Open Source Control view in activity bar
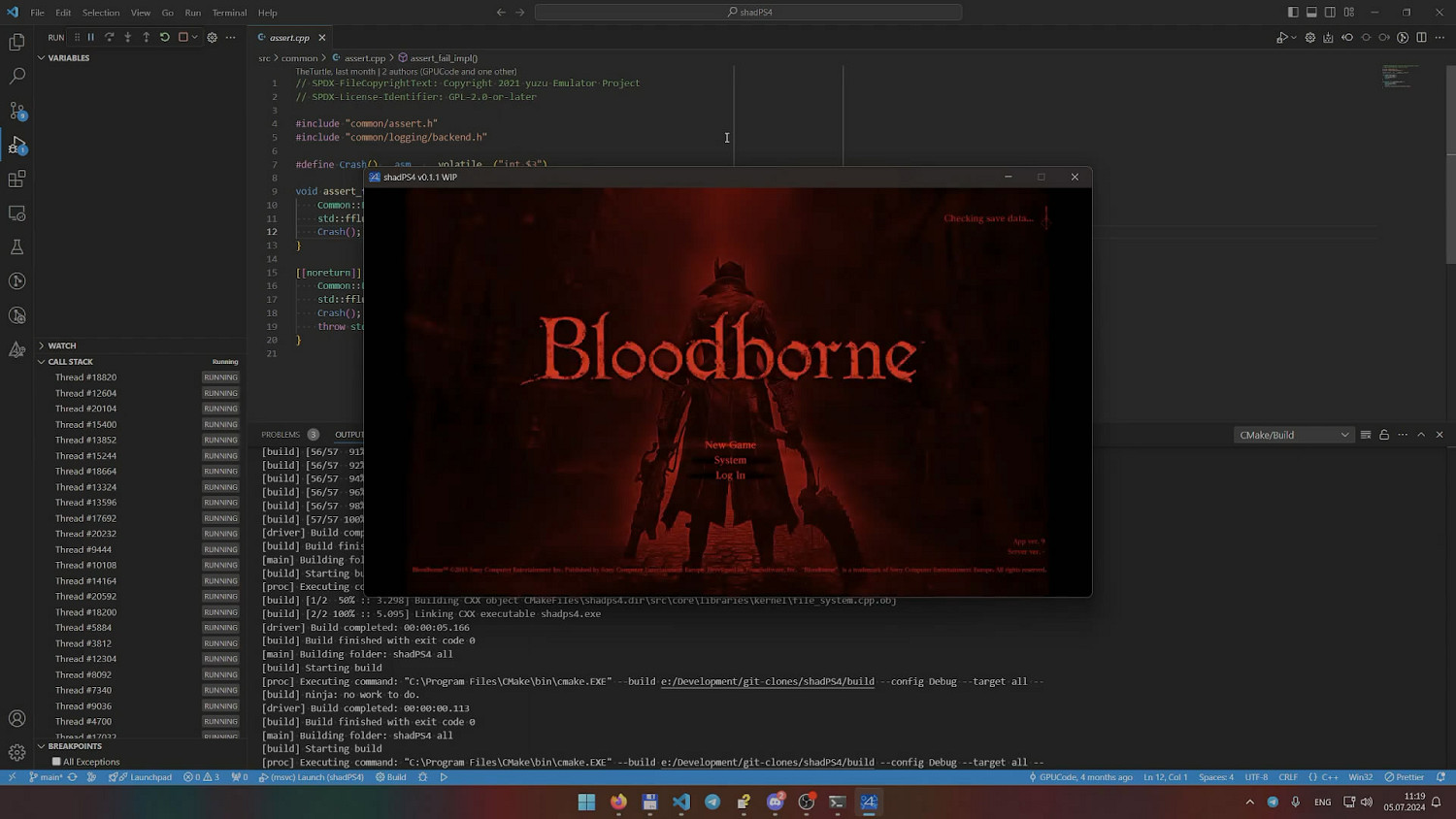This screenshot has height=819, width=1456. (17, 111)
